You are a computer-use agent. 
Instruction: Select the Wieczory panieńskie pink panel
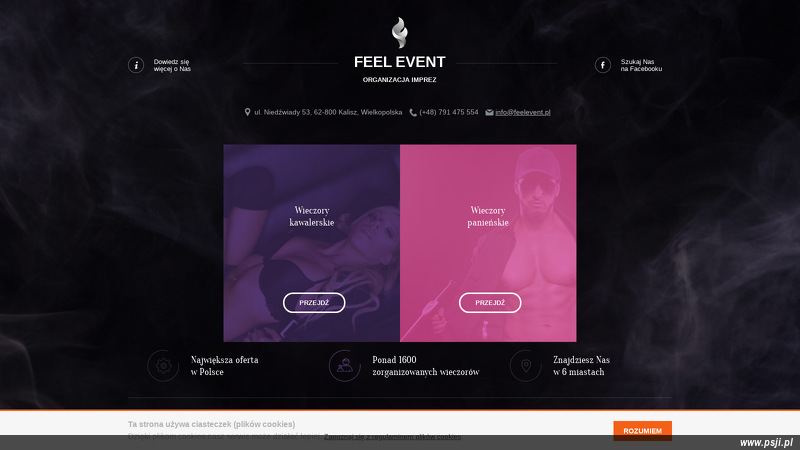pos(488,243)
